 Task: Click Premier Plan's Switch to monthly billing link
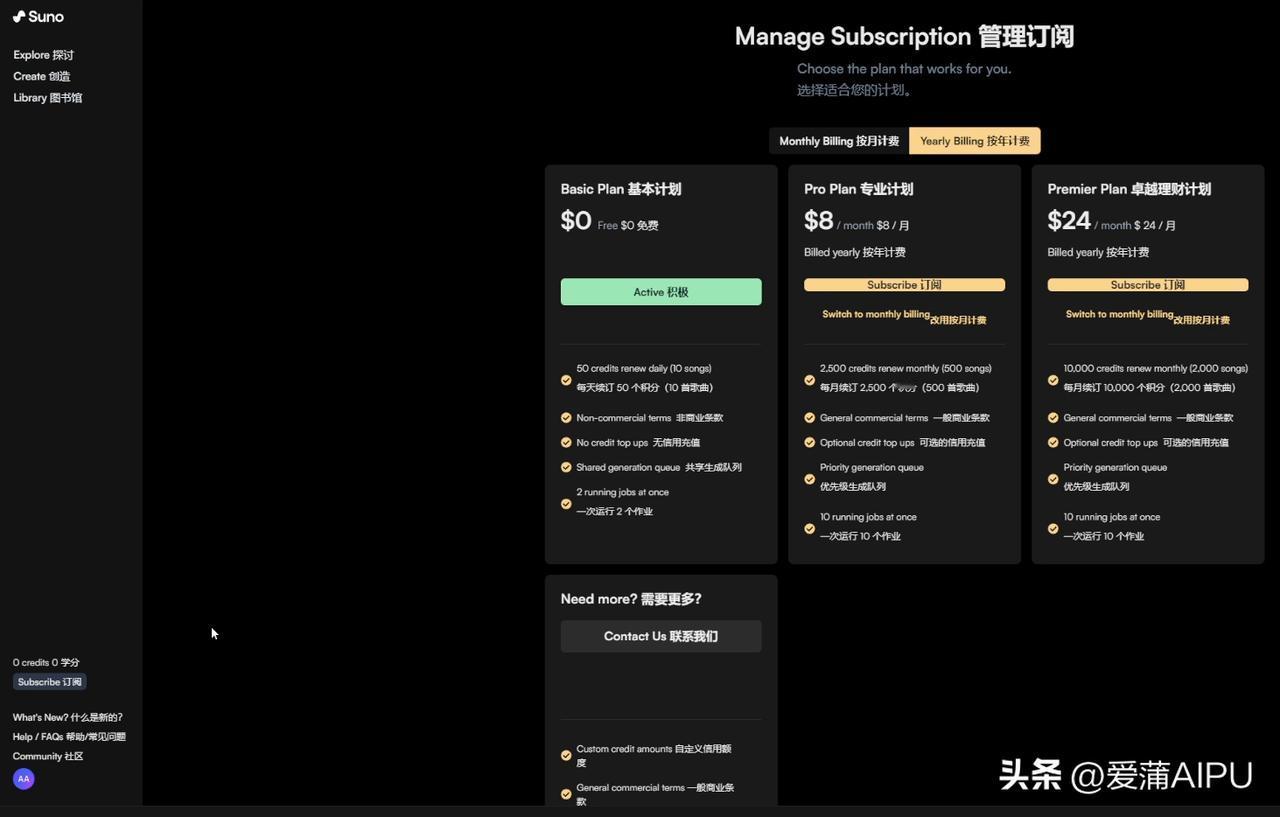(1148, 317)
